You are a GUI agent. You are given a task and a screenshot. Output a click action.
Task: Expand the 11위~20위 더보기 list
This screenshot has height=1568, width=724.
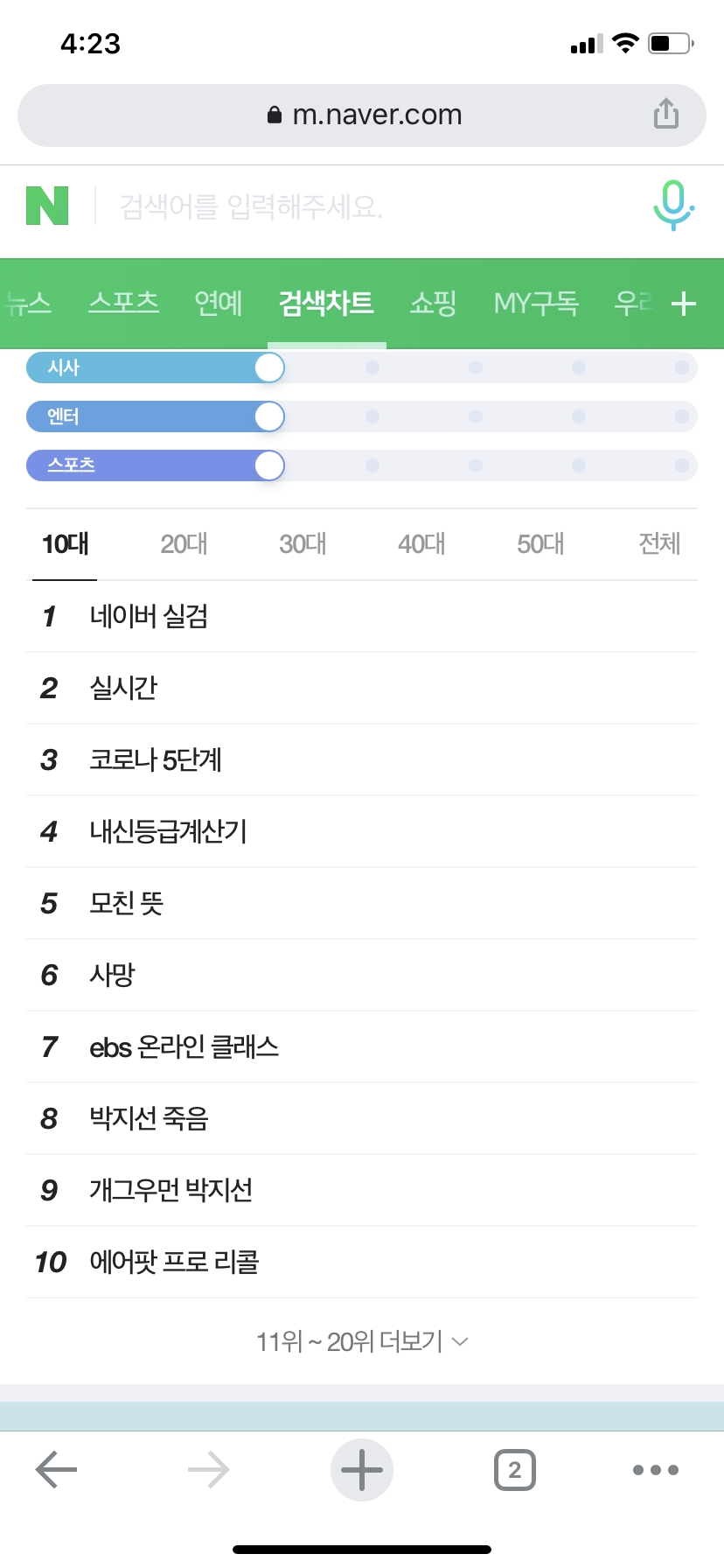[362, 1341]
